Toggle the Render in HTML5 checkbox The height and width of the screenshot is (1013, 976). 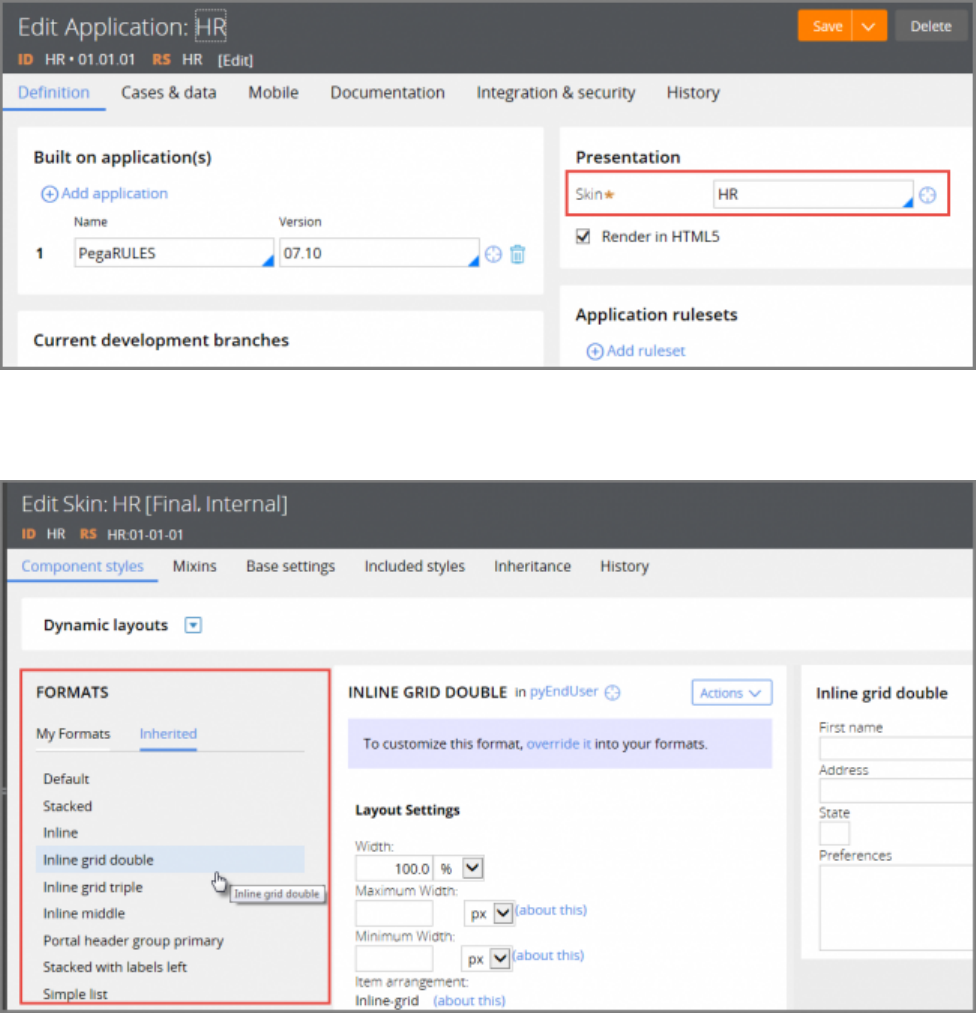click(584, 237)
